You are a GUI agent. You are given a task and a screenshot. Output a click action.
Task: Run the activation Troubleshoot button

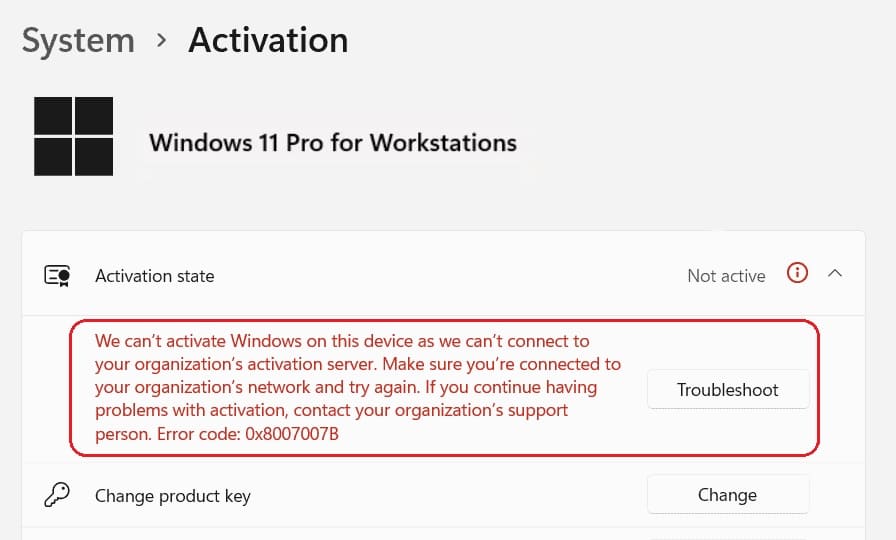[x=728, y=390]
